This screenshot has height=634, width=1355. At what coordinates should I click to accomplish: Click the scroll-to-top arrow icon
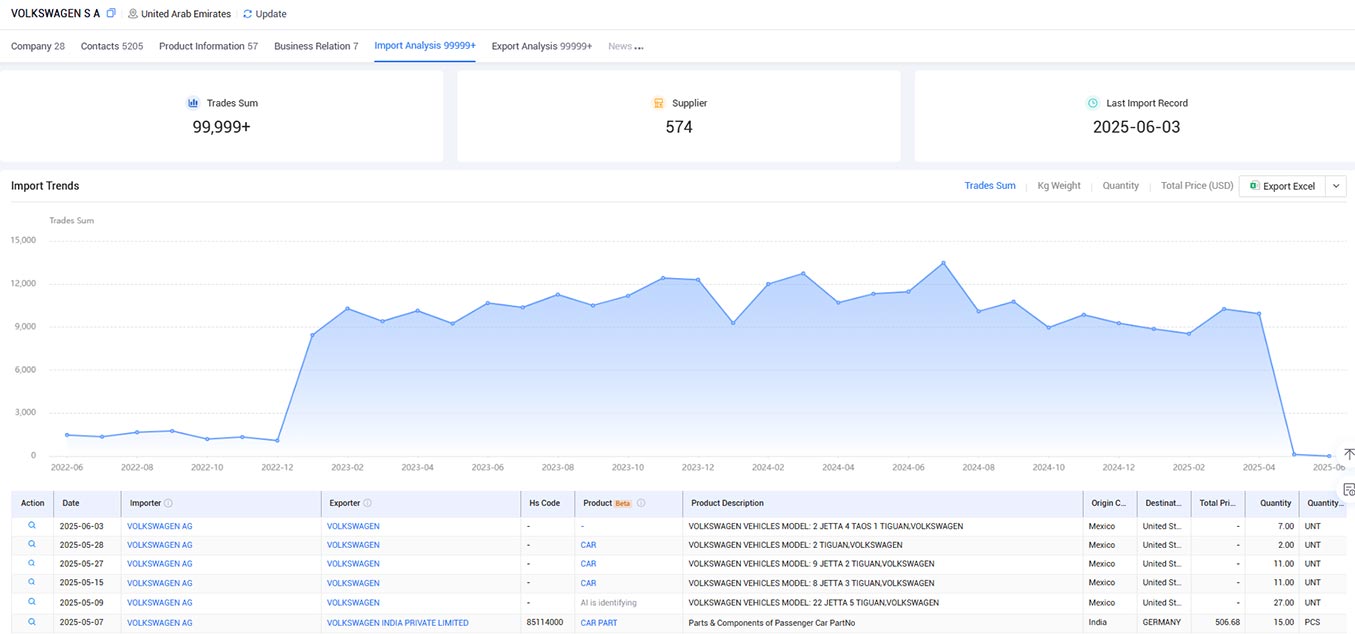(1348, 455)
